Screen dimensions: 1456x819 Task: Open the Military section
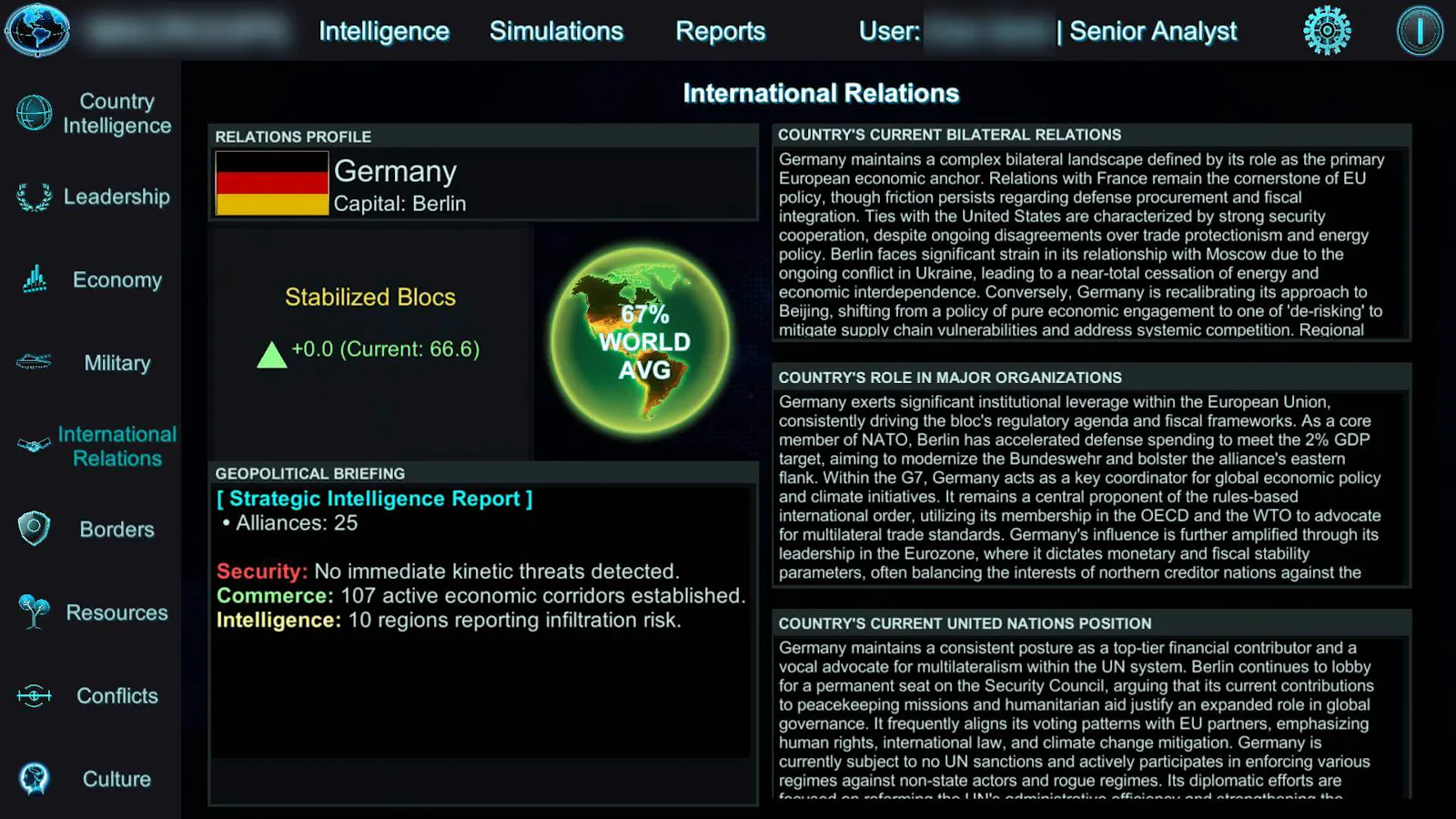click(x=117, y=363)
